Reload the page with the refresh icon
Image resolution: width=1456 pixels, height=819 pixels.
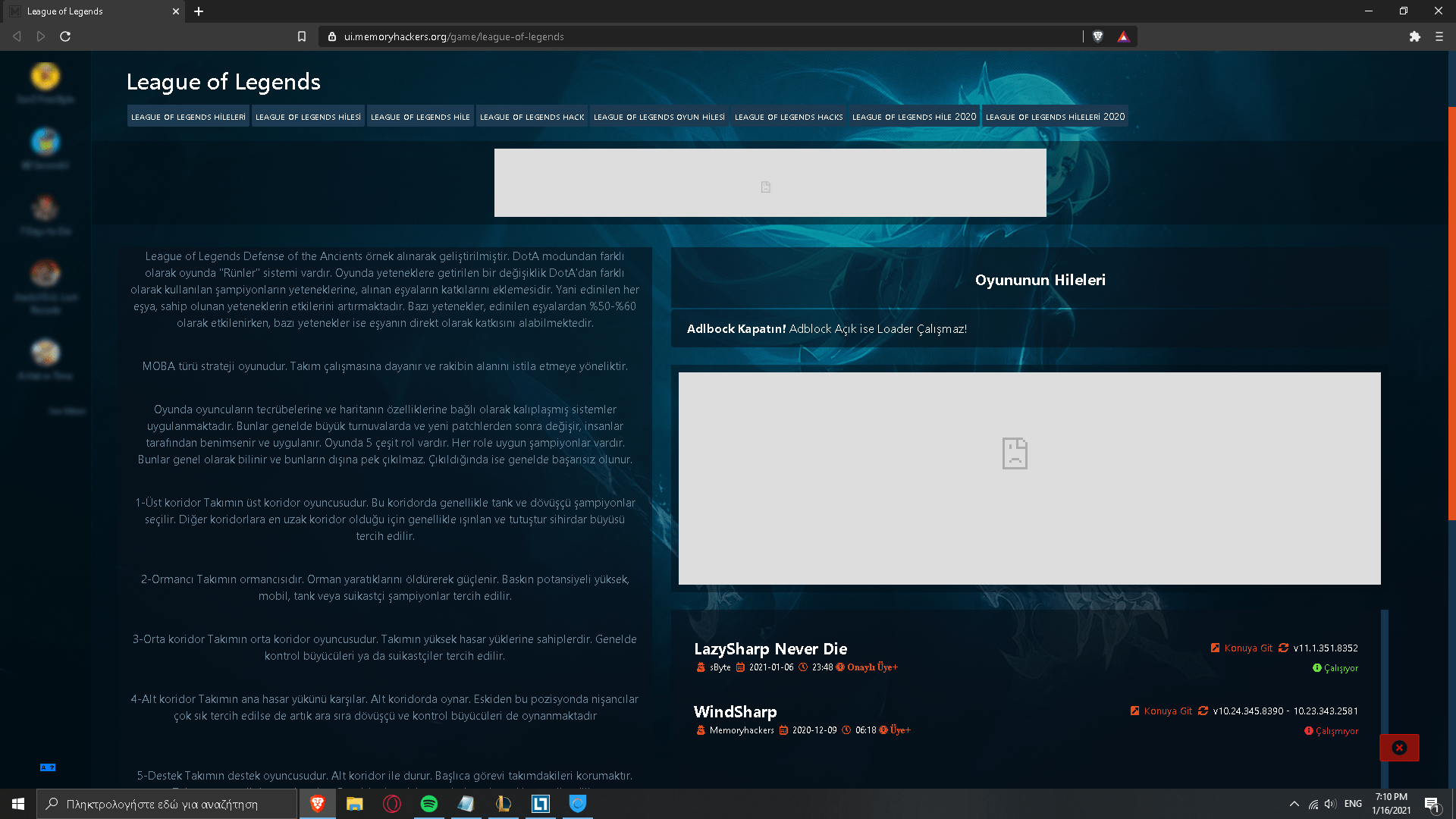65,36
